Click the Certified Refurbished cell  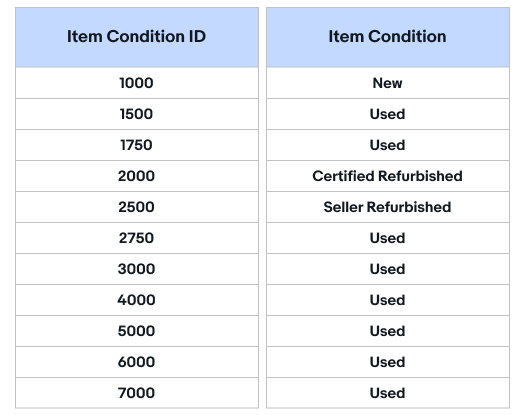click(388, 176)
